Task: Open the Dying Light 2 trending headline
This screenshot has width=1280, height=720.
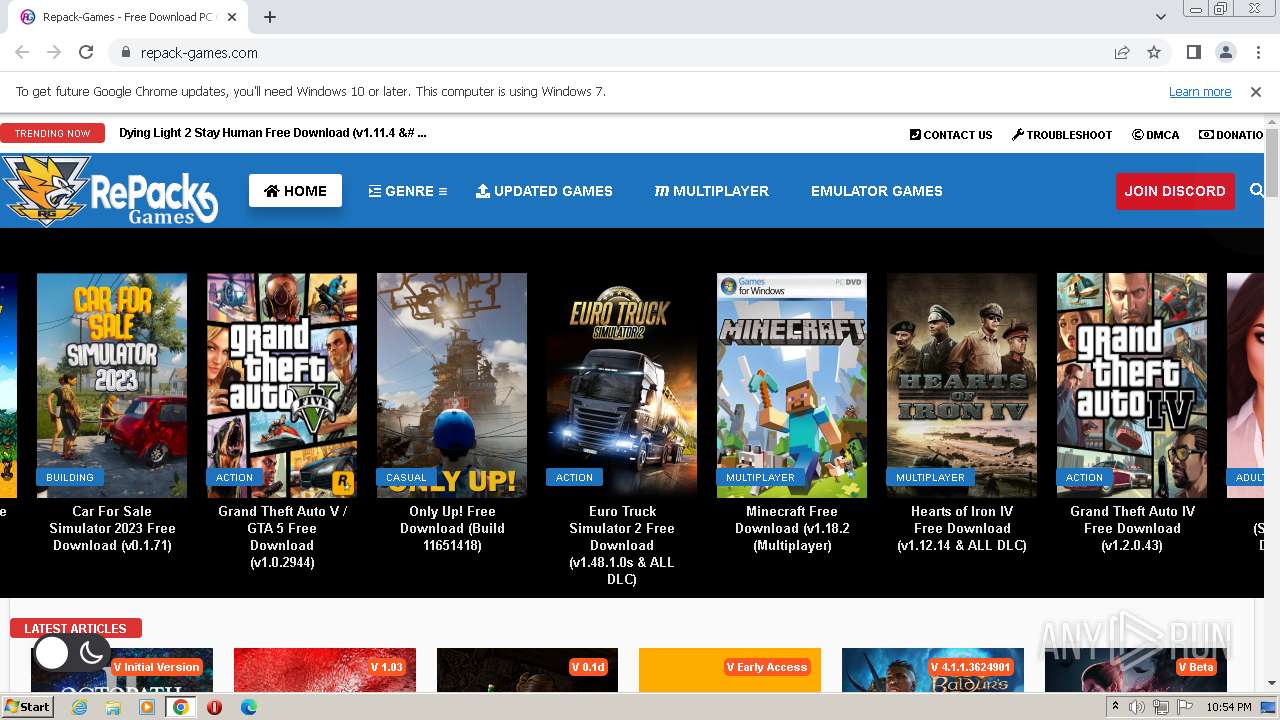Action: click(272, 133)
